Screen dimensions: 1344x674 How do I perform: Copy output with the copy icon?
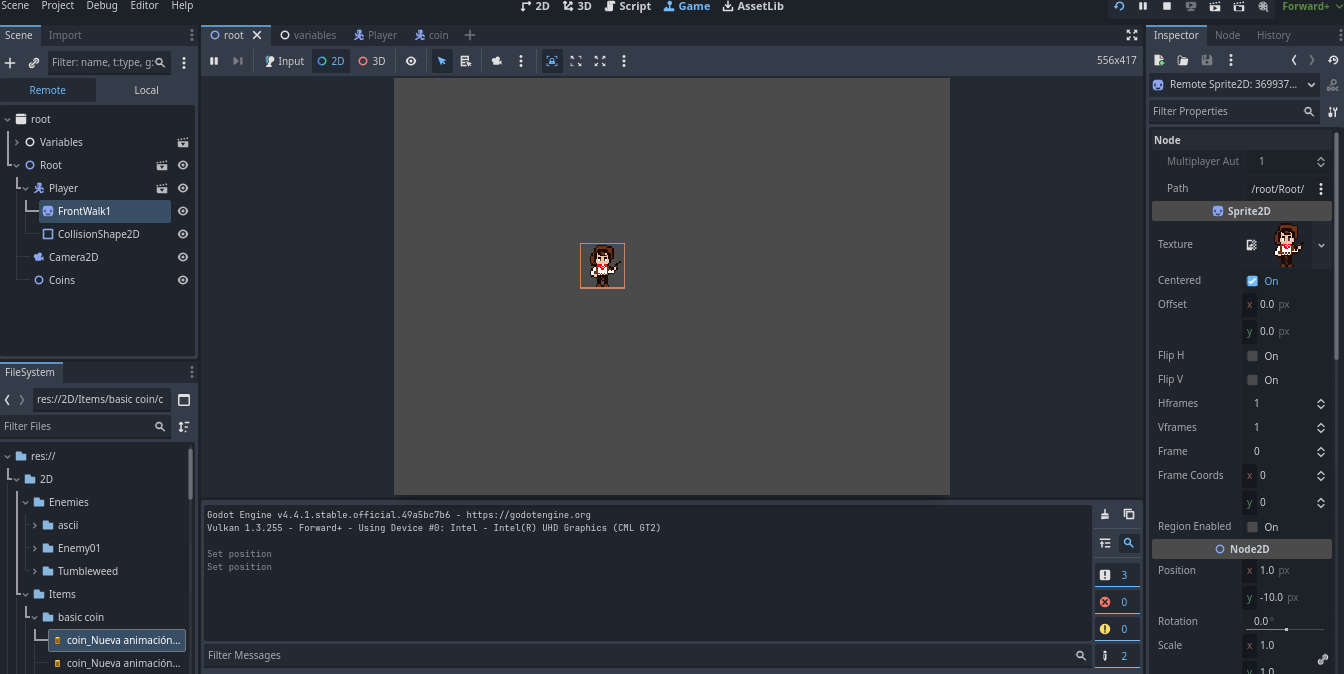[x=1129, y=514]
